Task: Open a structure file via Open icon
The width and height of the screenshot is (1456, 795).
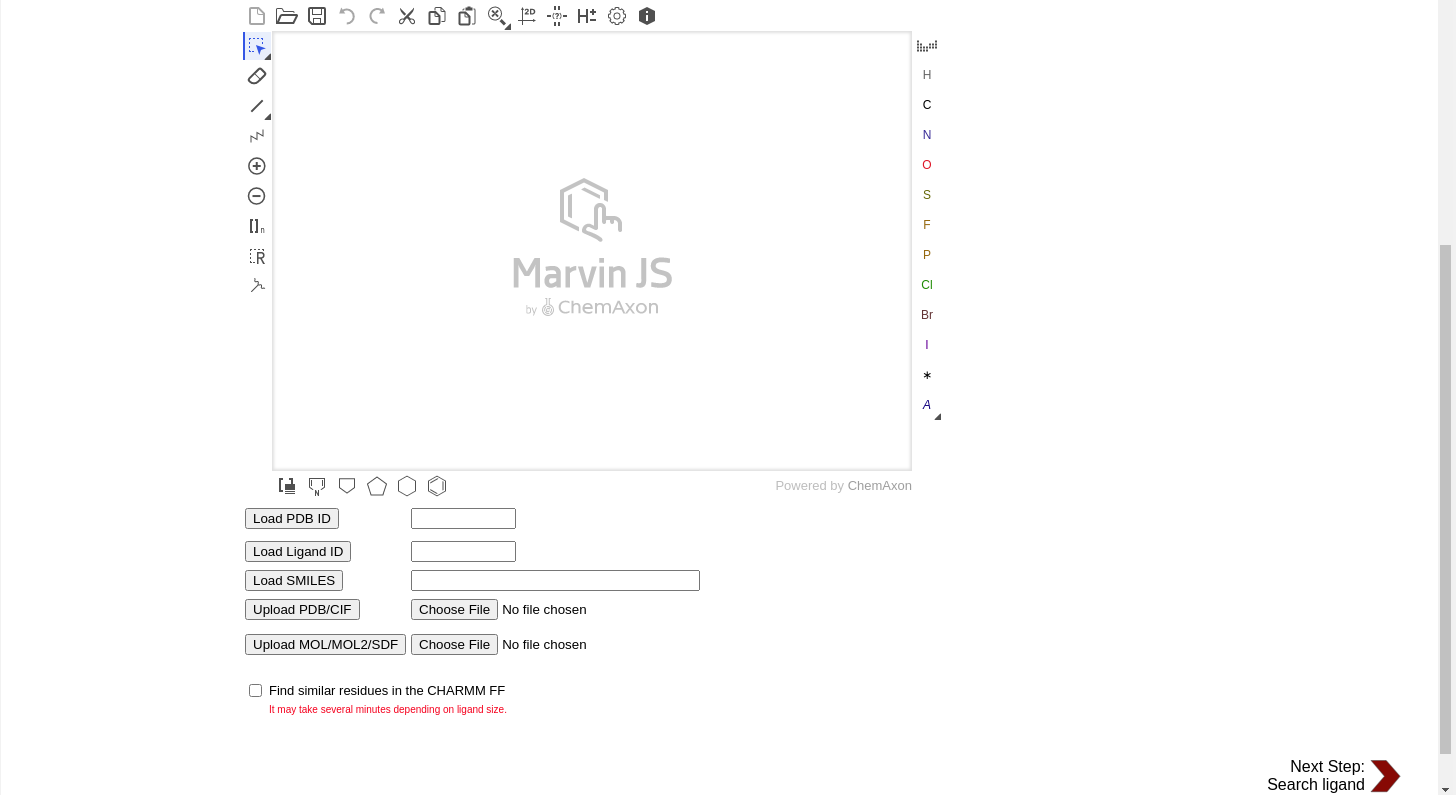Action: (x=287, y=16)
